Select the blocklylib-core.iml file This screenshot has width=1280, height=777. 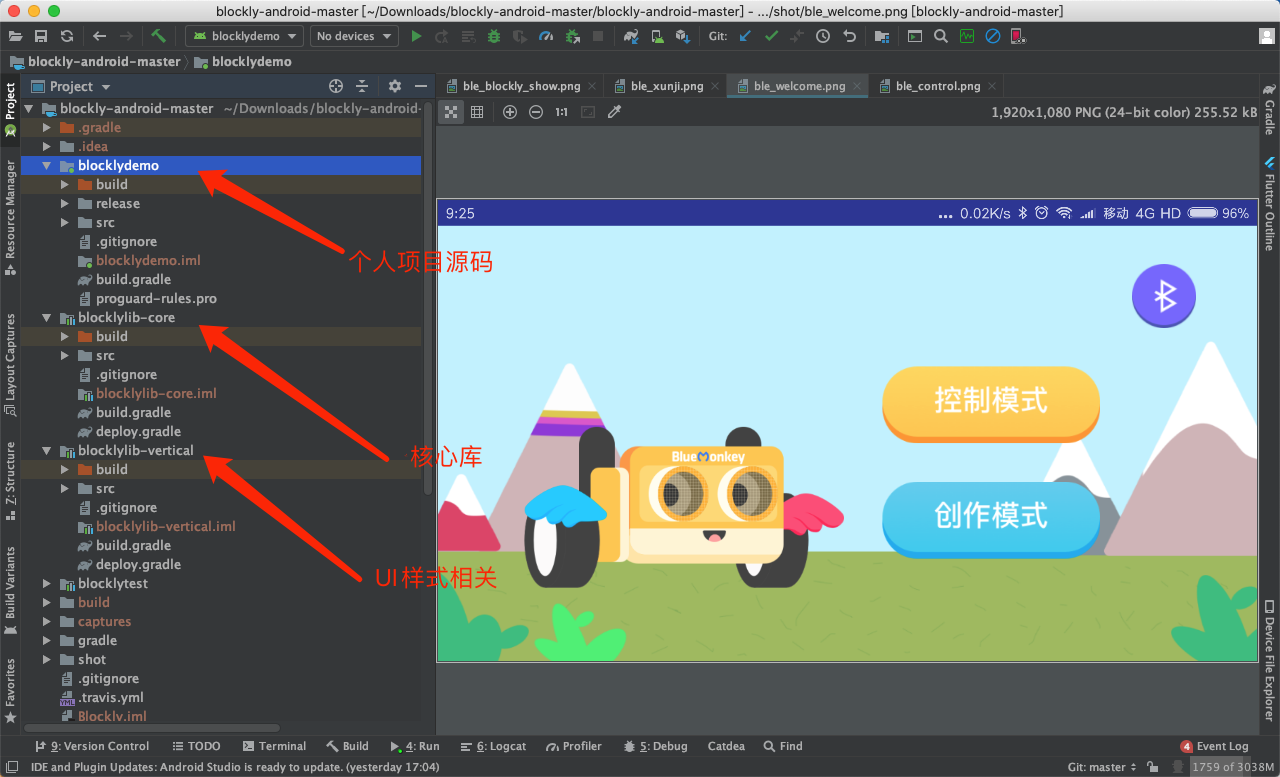point(156,394)
